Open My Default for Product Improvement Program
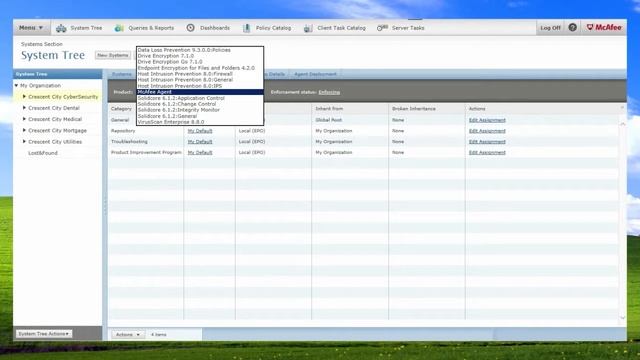The image size is (640, 360). coord(200,153)
